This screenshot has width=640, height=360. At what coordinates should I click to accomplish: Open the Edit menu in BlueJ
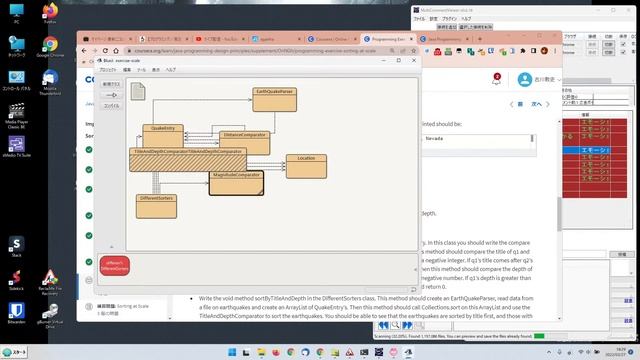(x=127, y=70)
